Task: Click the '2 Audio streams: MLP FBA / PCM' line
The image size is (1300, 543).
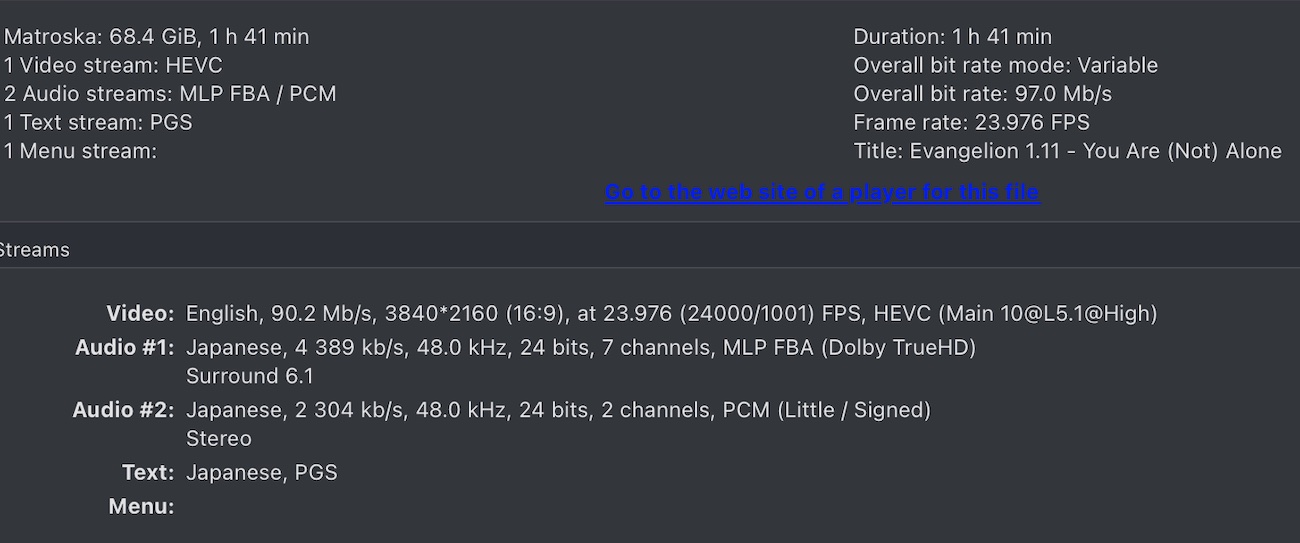Action: pos(170,94)
